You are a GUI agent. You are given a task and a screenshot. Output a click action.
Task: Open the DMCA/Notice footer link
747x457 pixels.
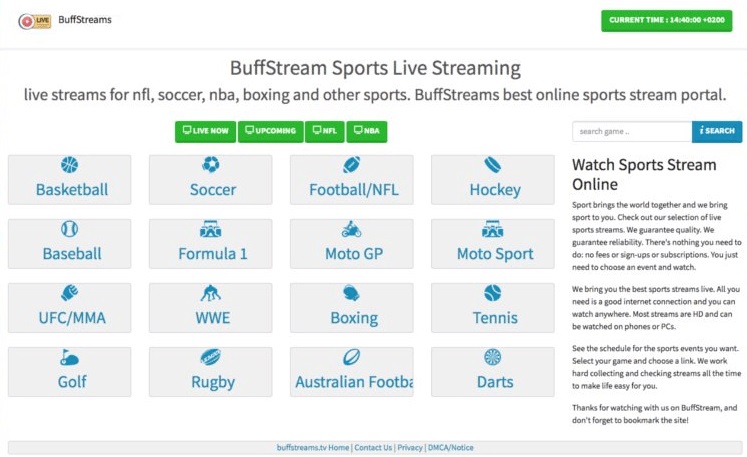tap(451, 448)
